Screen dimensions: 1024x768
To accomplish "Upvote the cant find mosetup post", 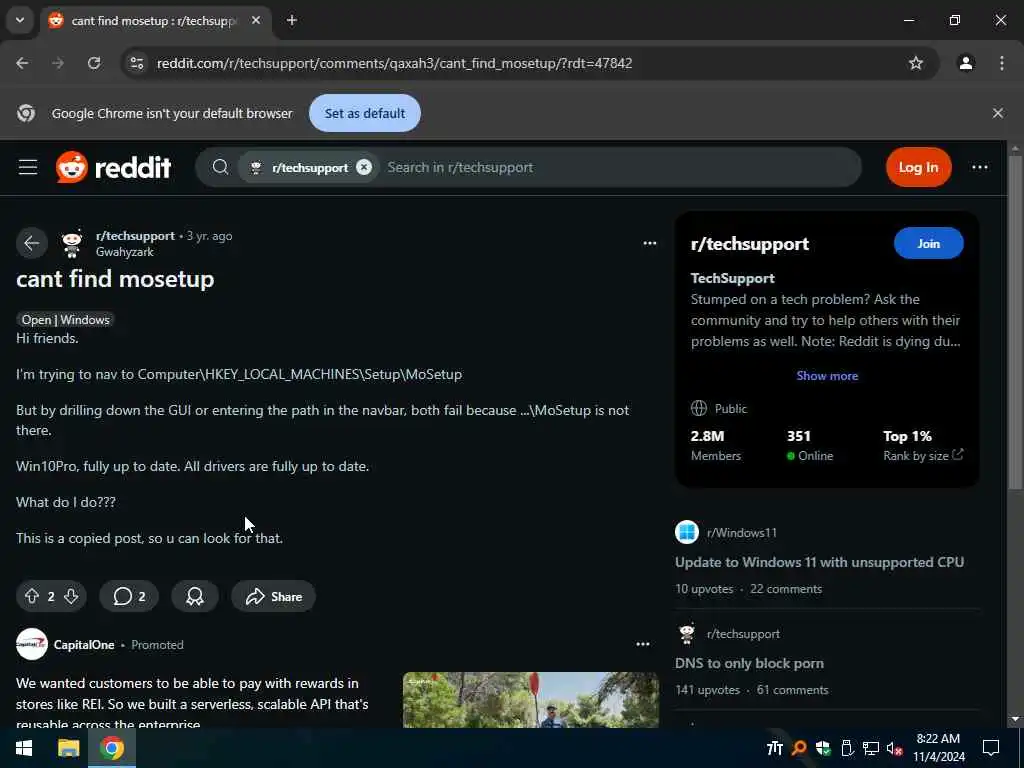I will click(x=31, y=596).
